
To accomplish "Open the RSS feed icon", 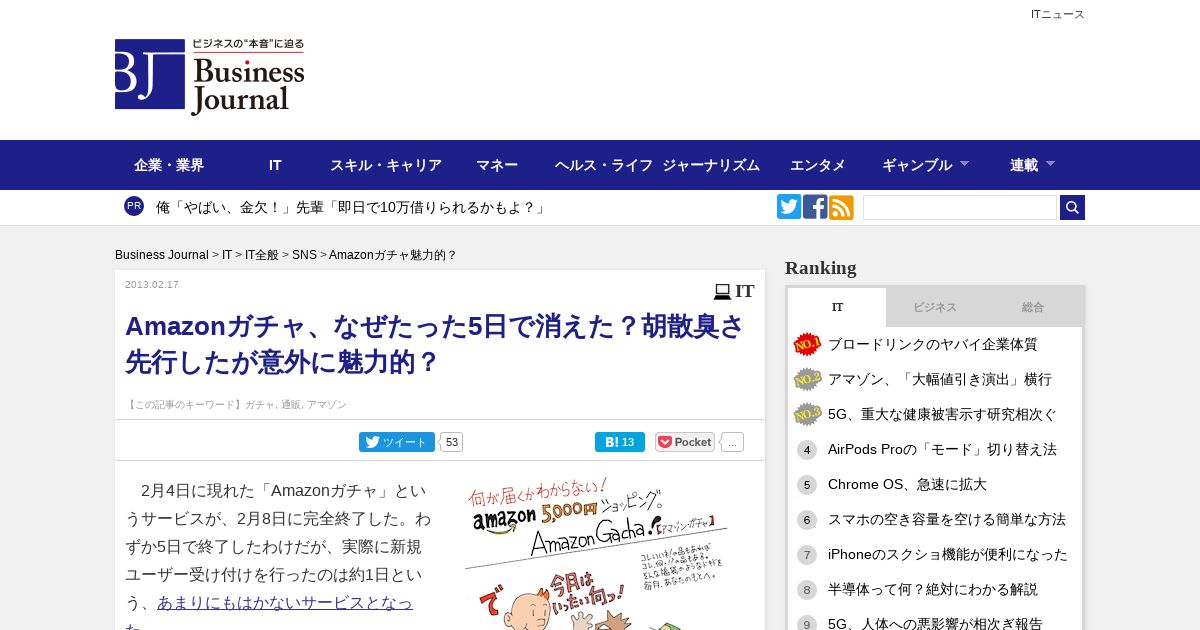I will click(x=841, y=207).
